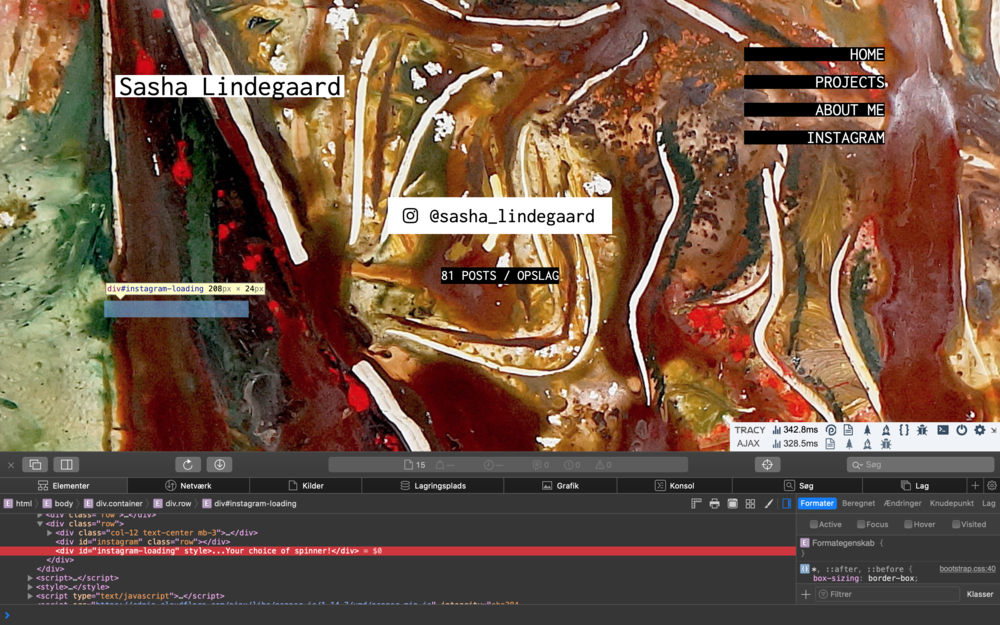This screenshot has width=1000, height=625.
Task: Click the Tracy bar power icon
Action: pos(961,429)
